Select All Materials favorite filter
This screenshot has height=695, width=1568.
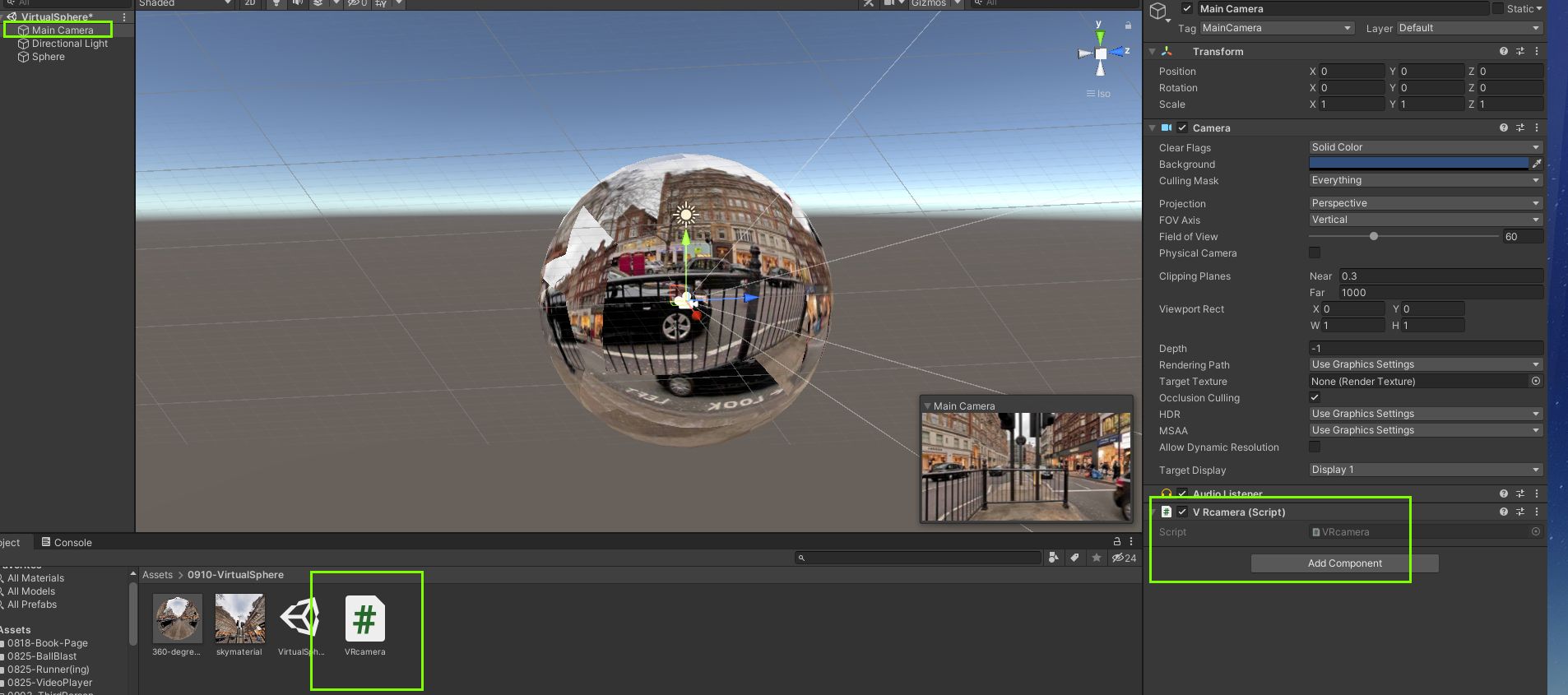click(35, 578)
